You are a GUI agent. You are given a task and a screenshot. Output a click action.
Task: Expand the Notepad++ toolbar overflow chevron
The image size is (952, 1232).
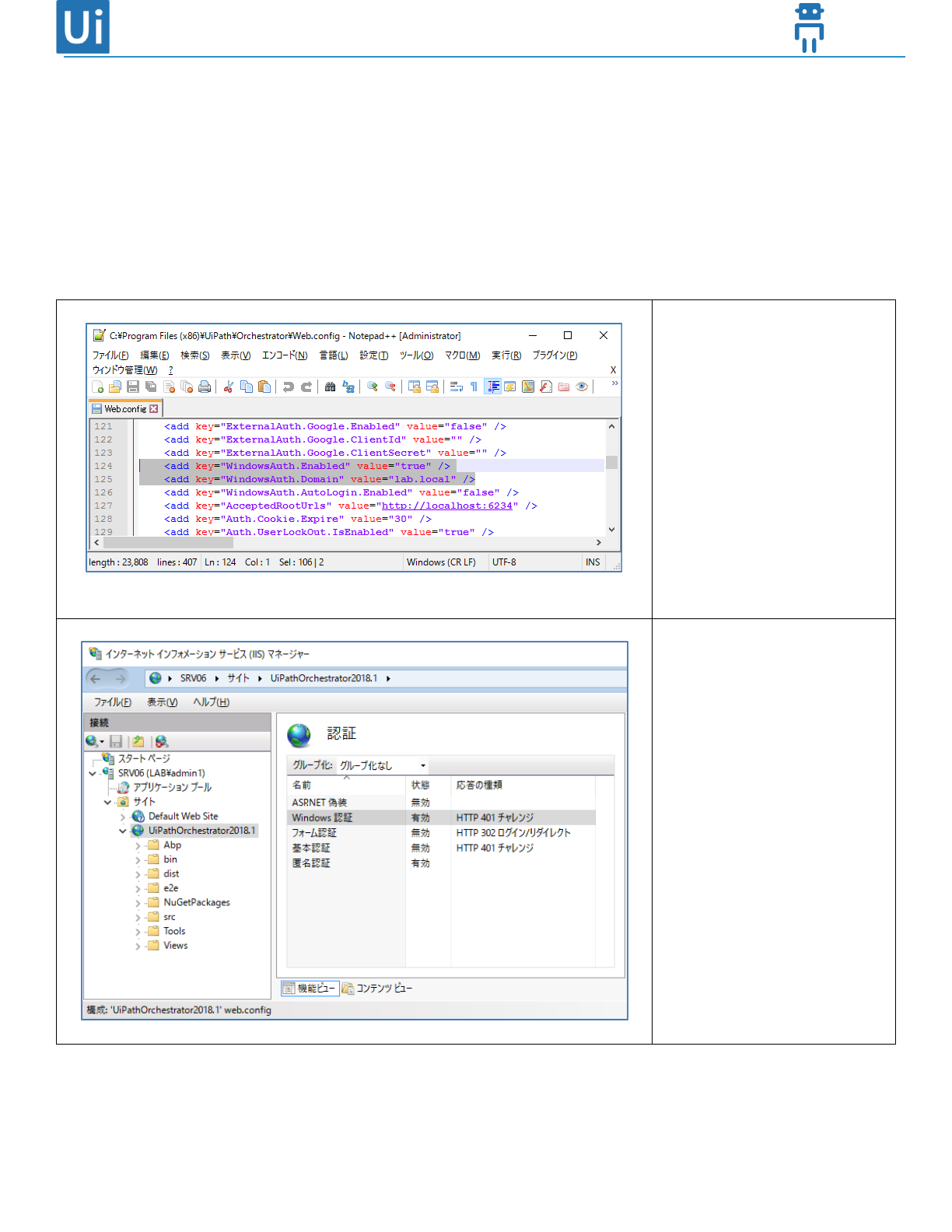pos(614,383)
